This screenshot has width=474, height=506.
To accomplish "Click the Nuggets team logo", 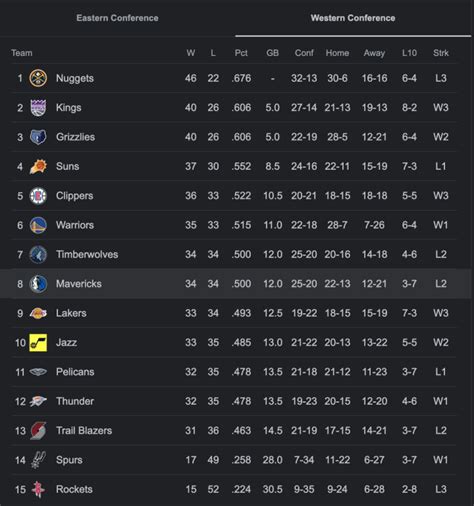I will tap(38, 78).
